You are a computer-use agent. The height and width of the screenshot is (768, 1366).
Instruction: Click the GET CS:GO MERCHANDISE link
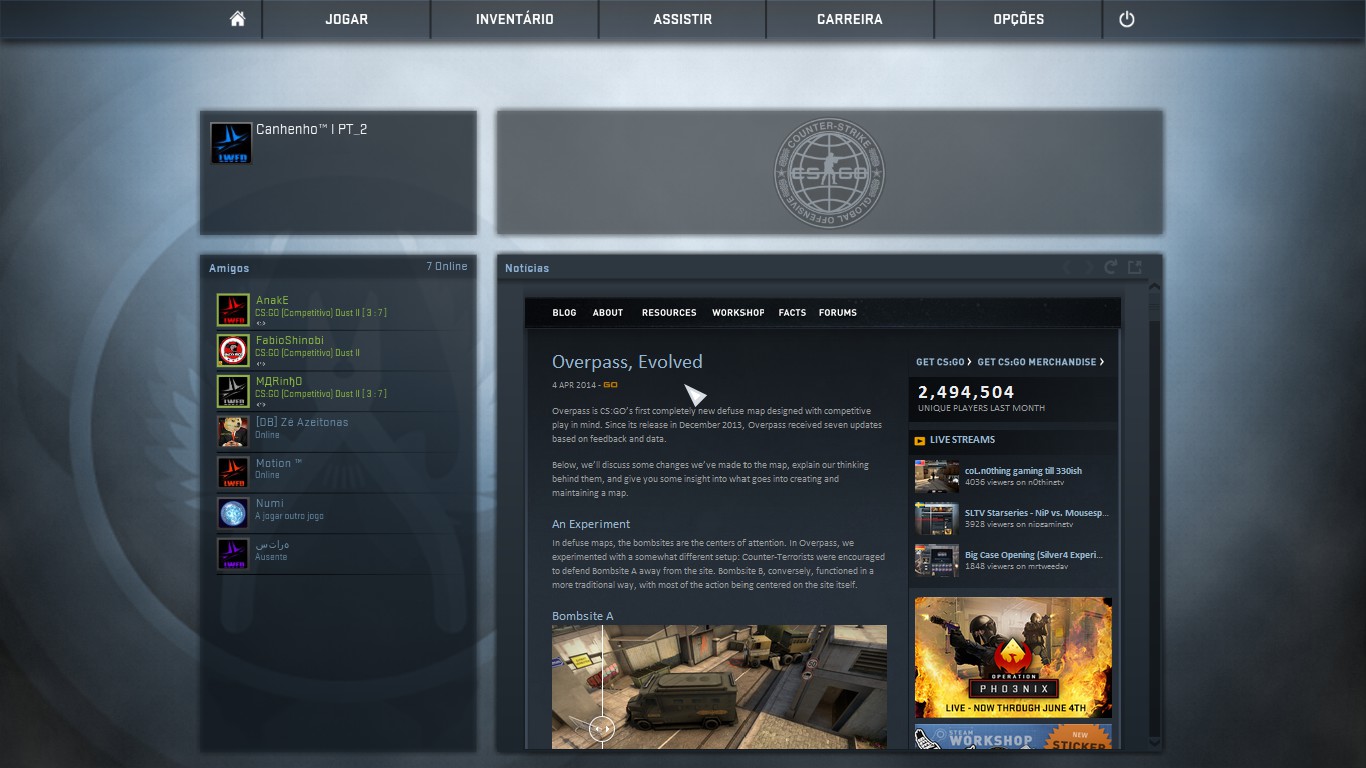(x=1040, y=362)
